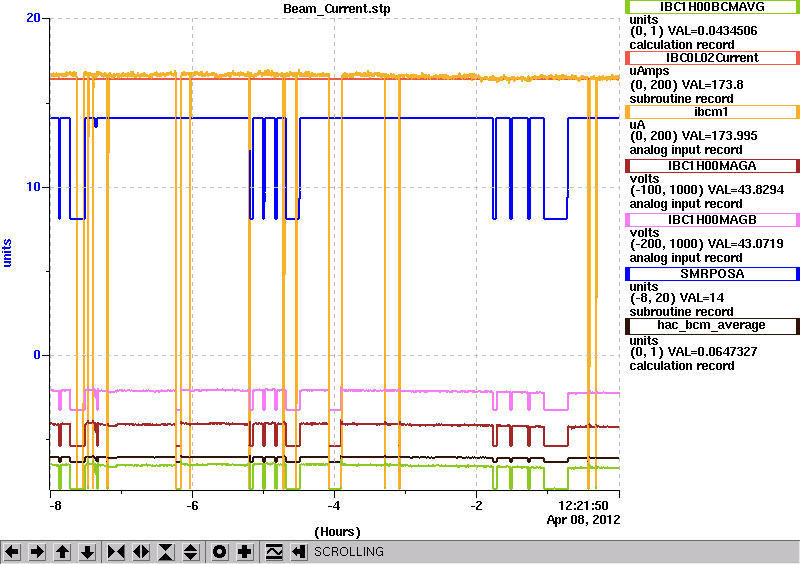Click the VAL=0.0434506 readout

[713, 31]
